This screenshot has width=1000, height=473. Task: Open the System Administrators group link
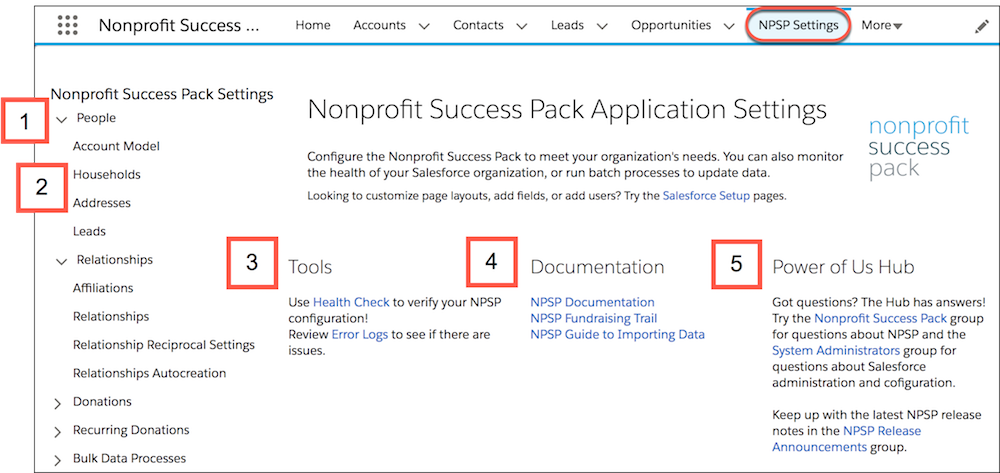tap(836, 351)
